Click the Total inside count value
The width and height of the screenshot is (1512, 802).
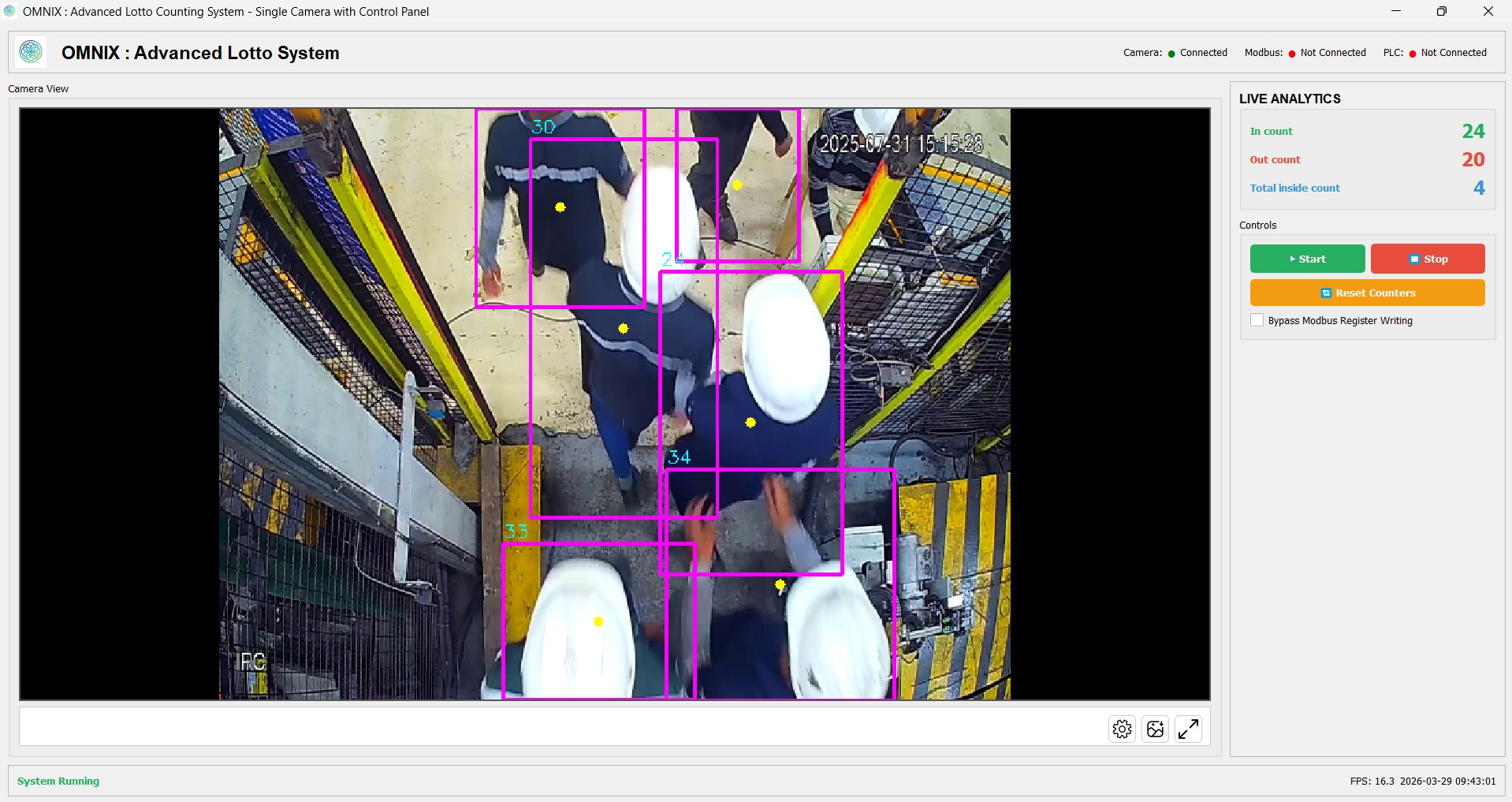1479,188
